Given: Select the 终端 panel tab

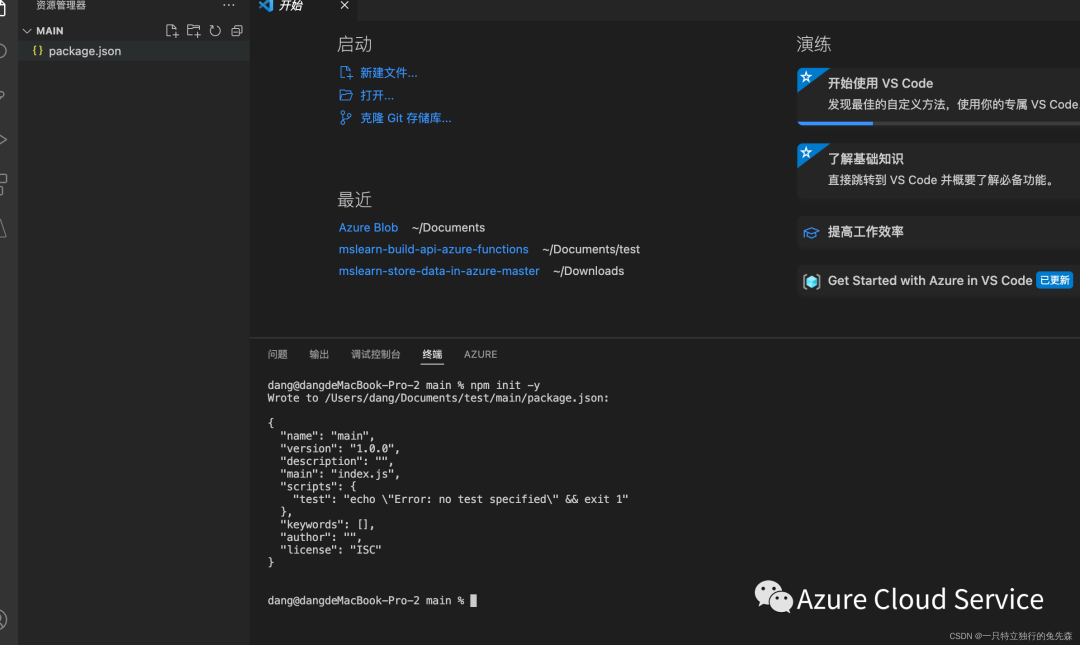Looking at the screenshot, I should pos(432,354).
